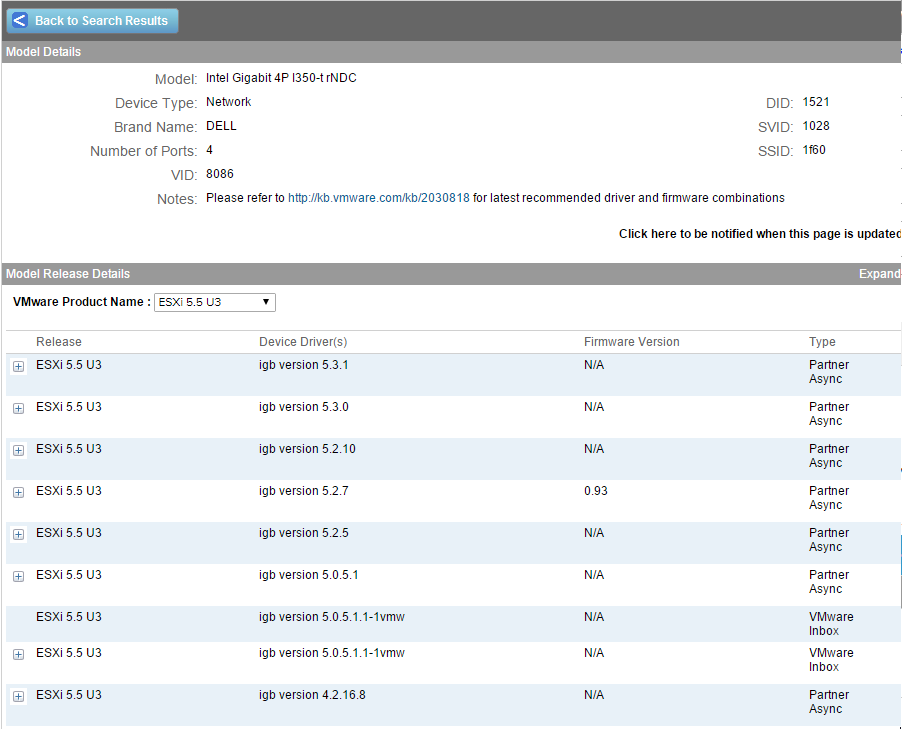Expand the row for igb version 4.2.16.8
Image resolution: width=902 pixels, height=729 pixels.
tap(17, 696)
